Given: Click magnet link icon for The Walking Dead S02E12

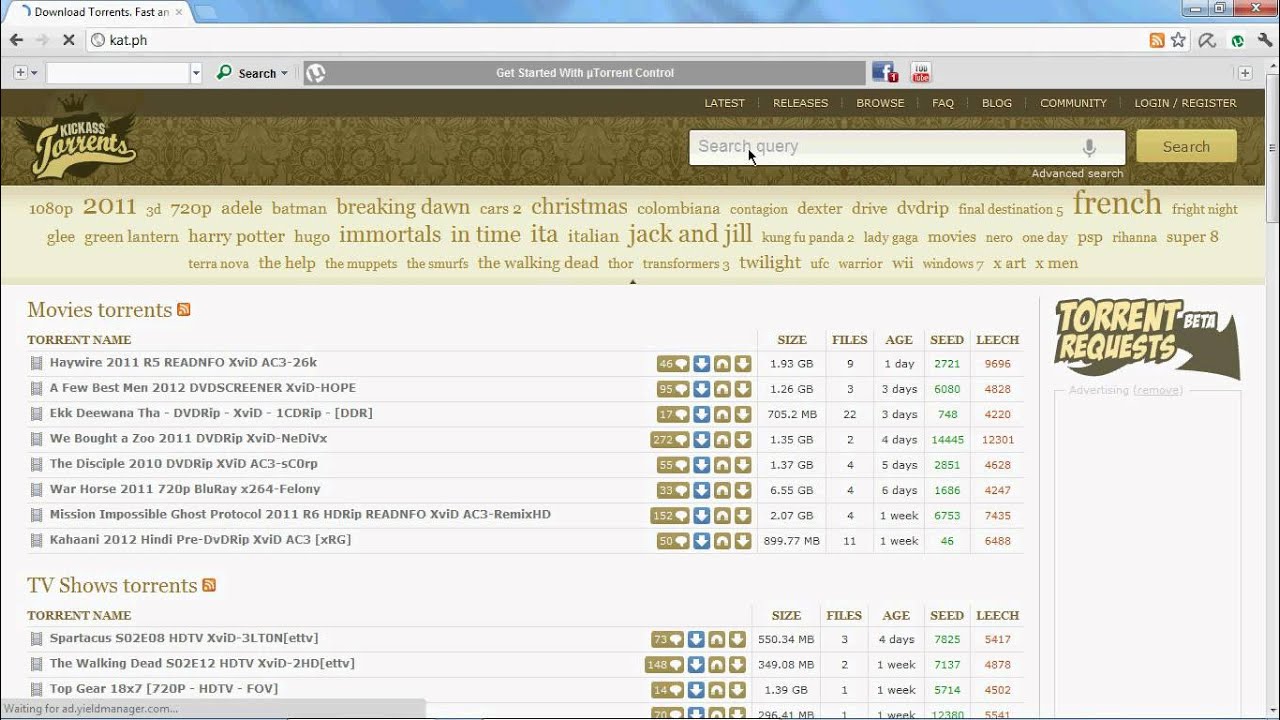Looking at the screenshot, I should tap(716, 664).
